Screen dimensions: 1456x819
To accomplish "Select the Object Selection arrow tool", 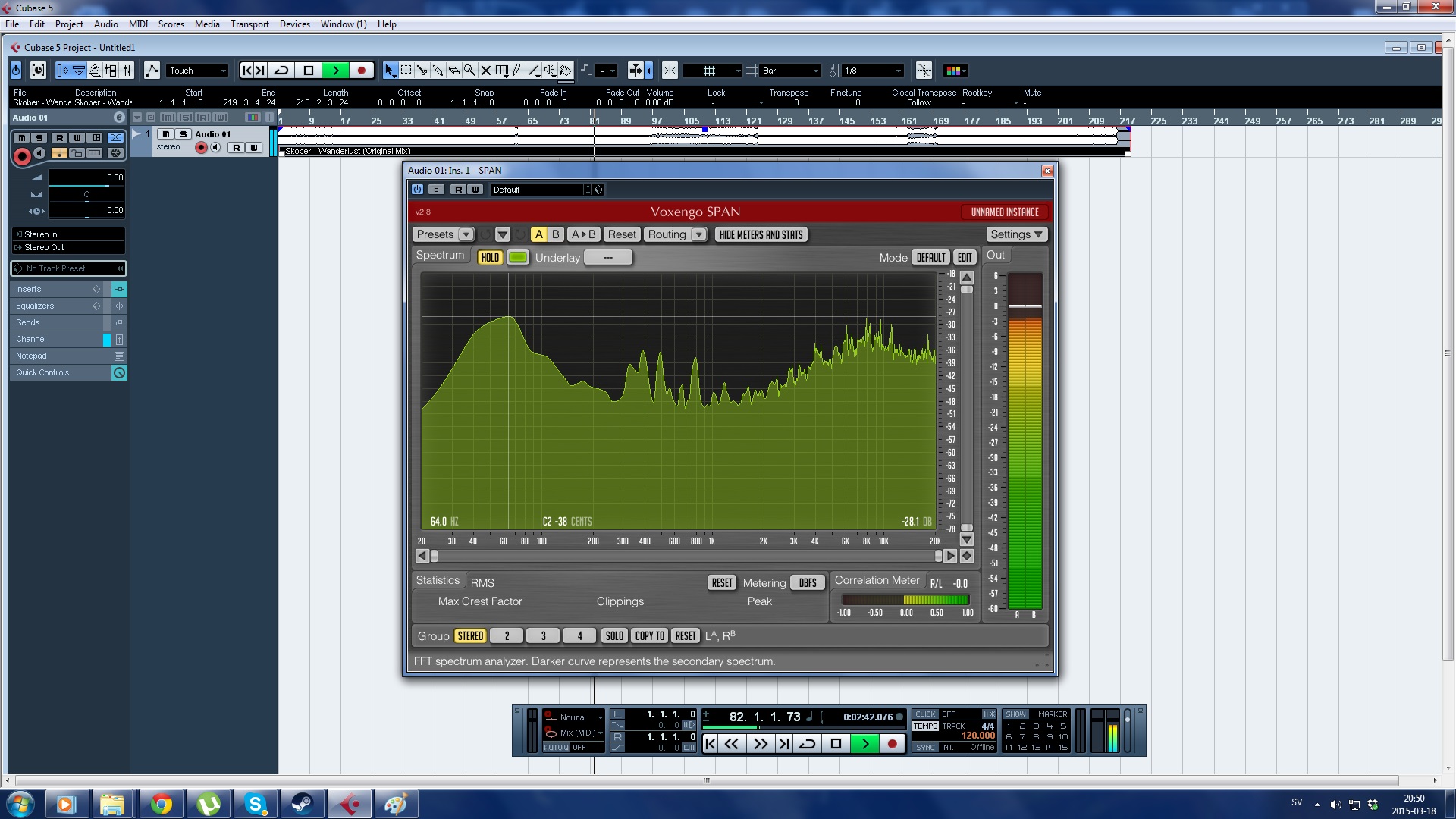I will tap(390, 71).
